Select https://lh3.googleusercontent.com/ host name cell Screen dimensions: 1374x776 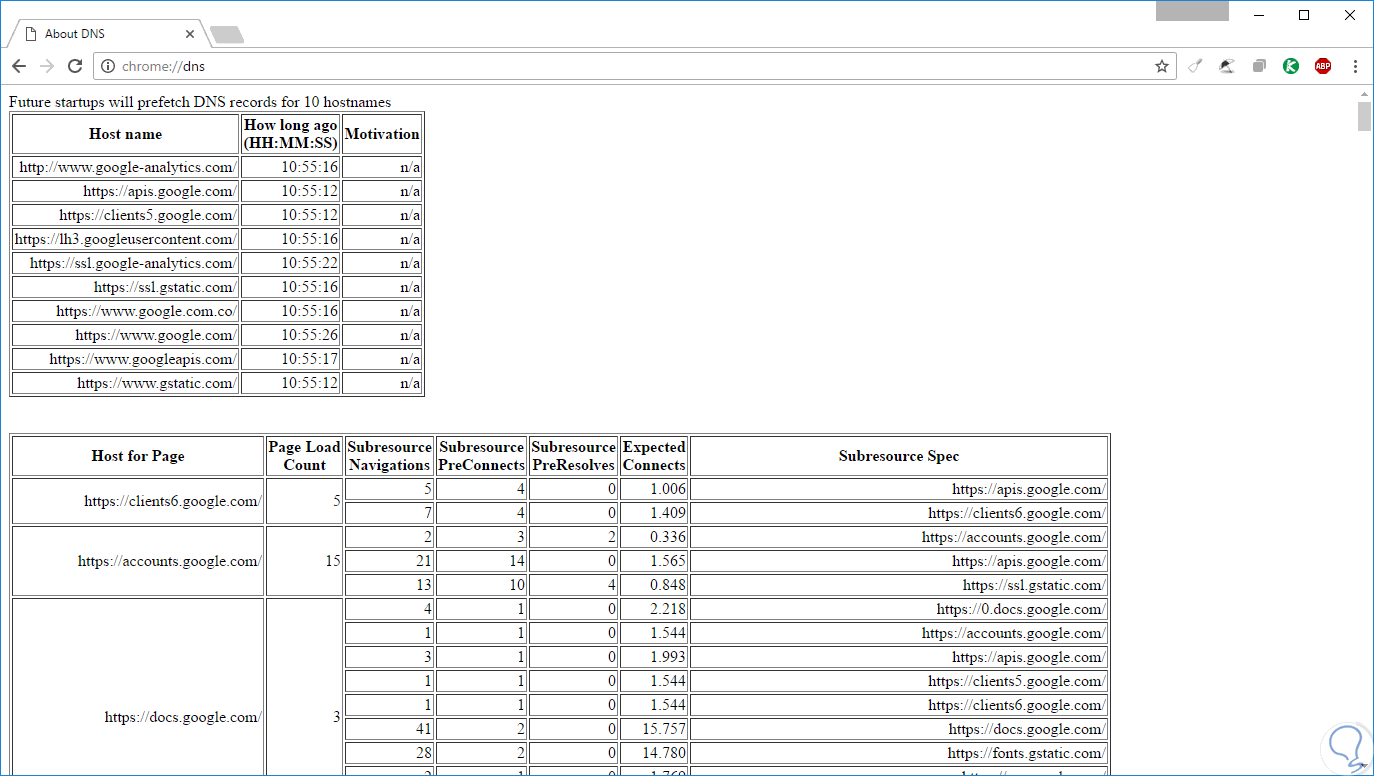[125, 239]
